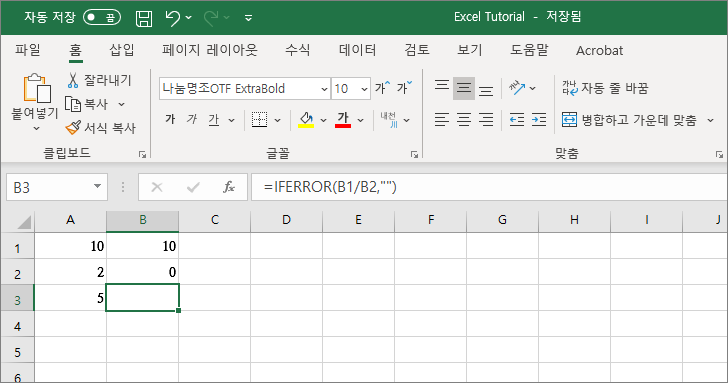728x383 pixels.
Task: Expand merge and center dropdown arrow
Action: [x=710, y=120]
